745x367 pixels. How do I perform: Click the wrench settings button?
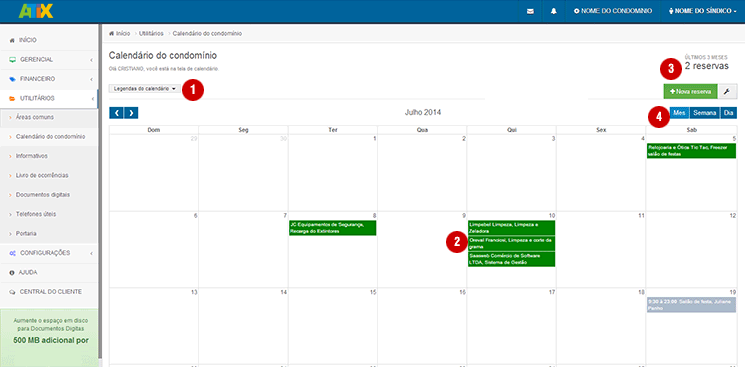click(727, 91)
